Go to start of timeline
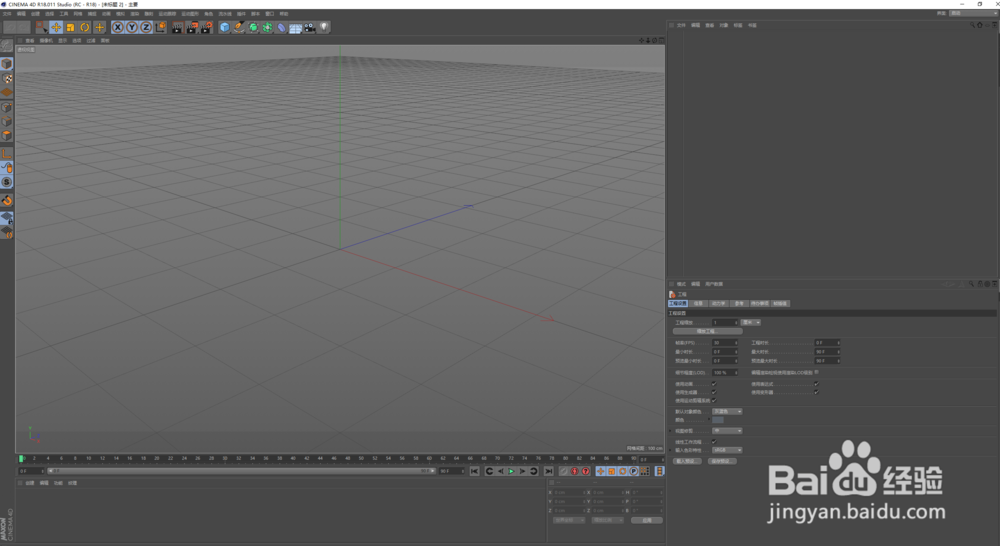The image size is (1000, 546). coord(474,471)
